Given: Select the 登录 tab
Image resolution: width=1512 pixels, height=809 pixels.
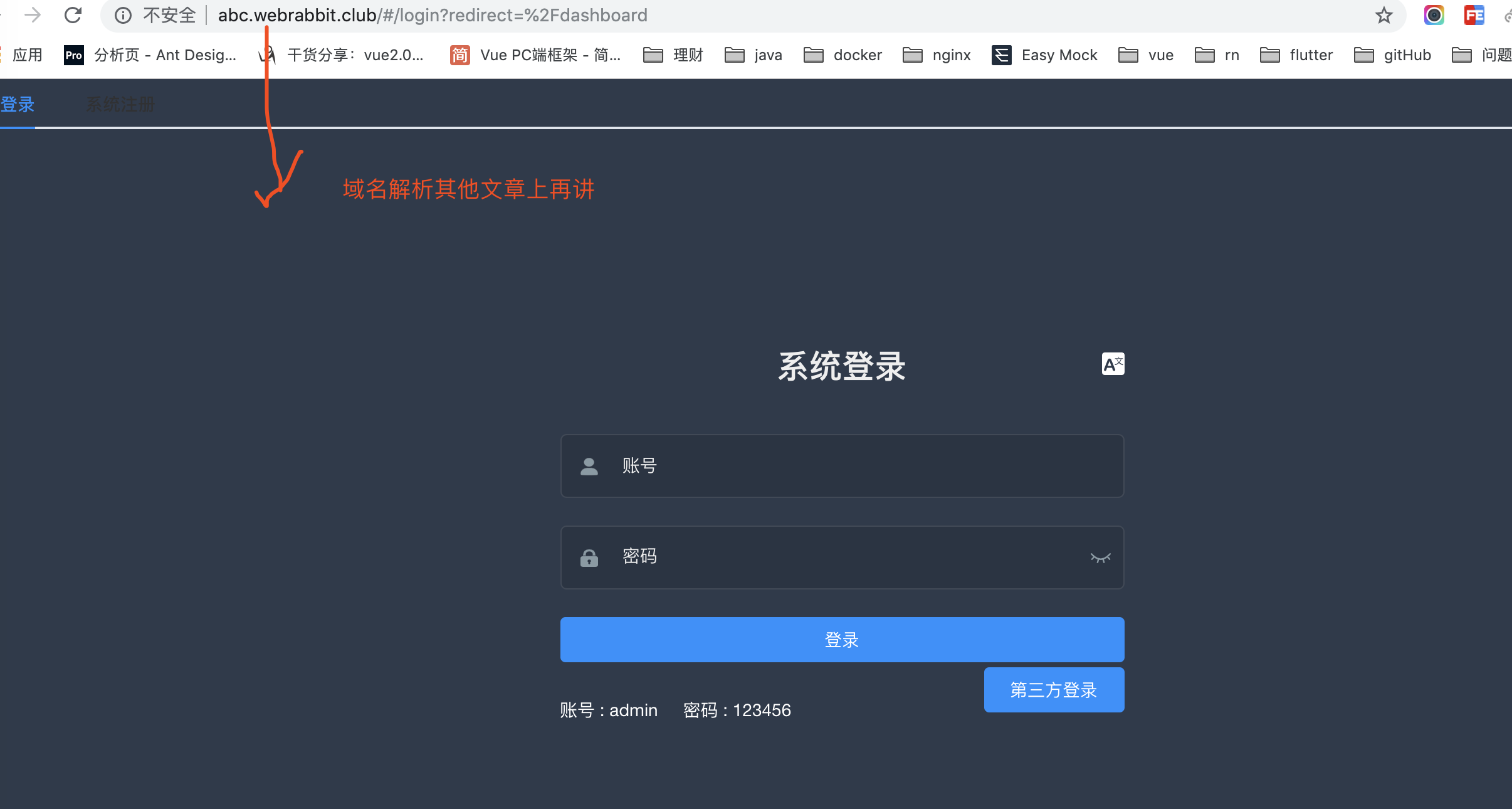Looking at the screenshot, I should click(x=18, y=104).
